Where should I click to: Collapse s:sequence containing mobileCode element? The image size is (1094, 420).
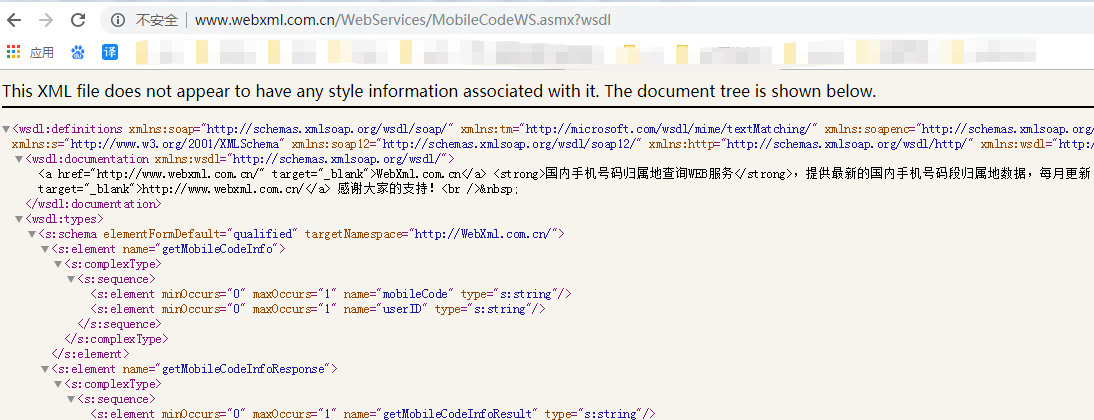[70, 279]
